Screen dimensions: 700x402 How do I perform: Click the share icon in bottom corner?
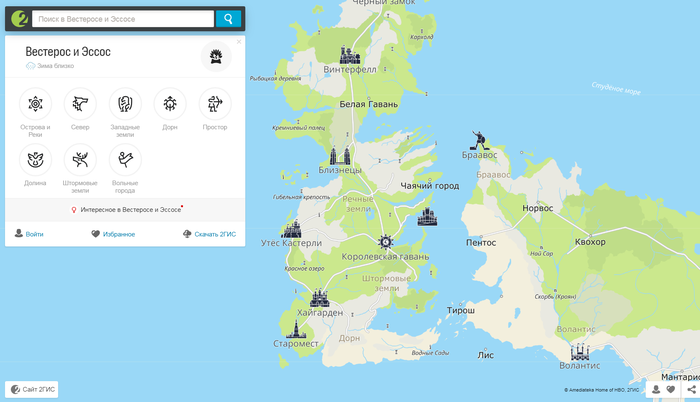(x=691, y=390)
